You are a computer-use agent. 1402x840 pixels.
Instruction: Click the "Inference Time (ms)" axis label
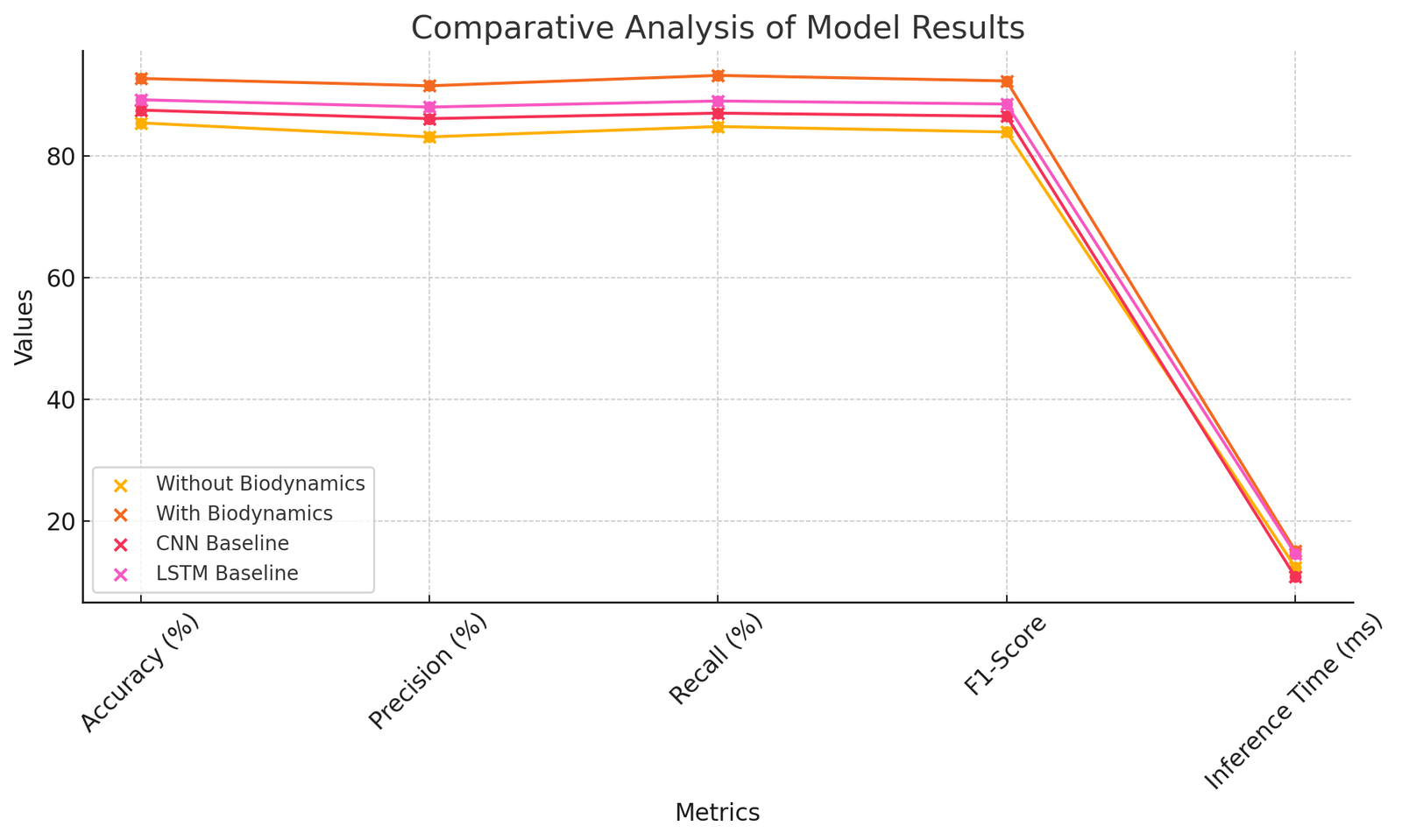[1293, 702]
